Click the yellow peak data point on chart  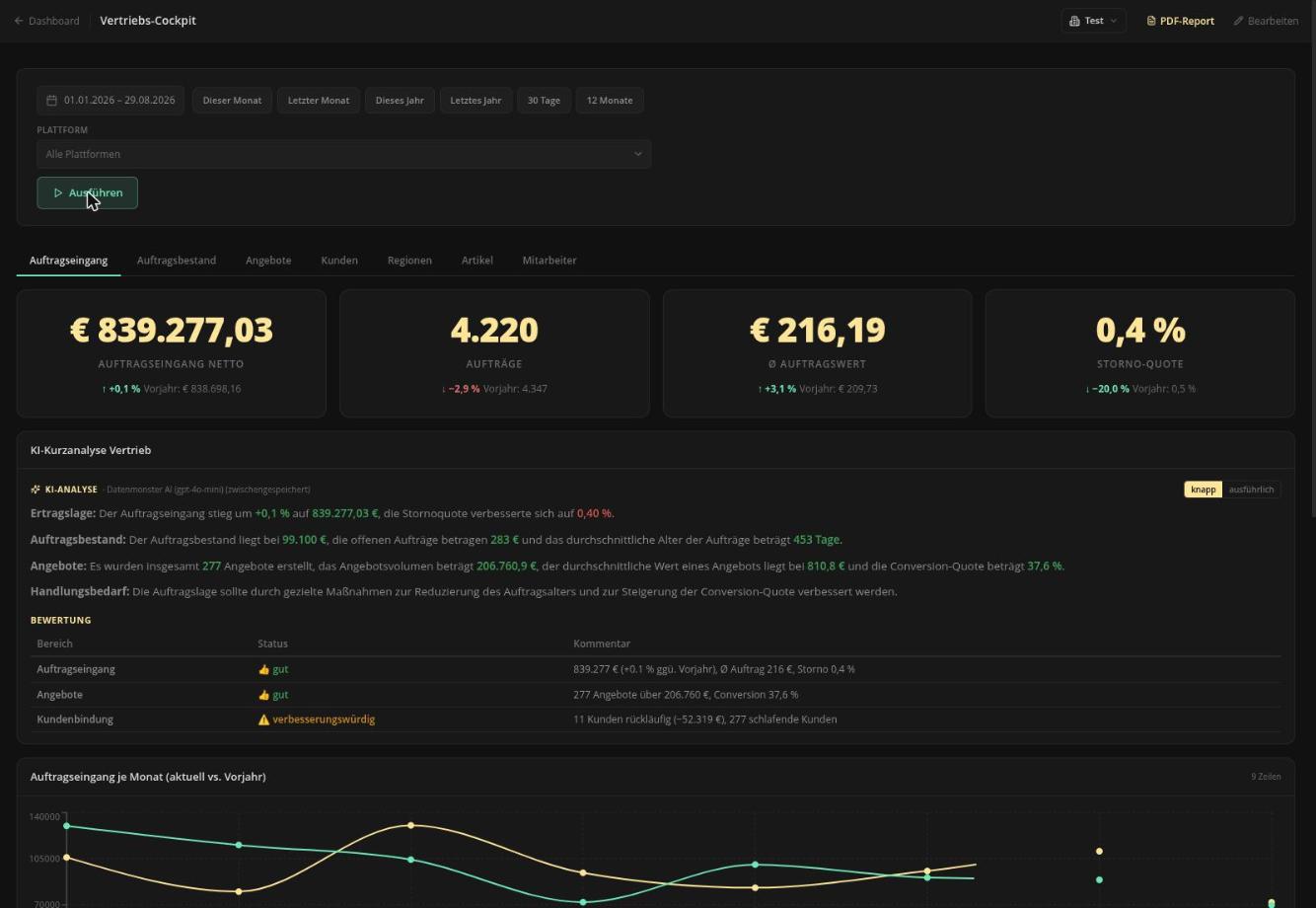pos(411,825)
